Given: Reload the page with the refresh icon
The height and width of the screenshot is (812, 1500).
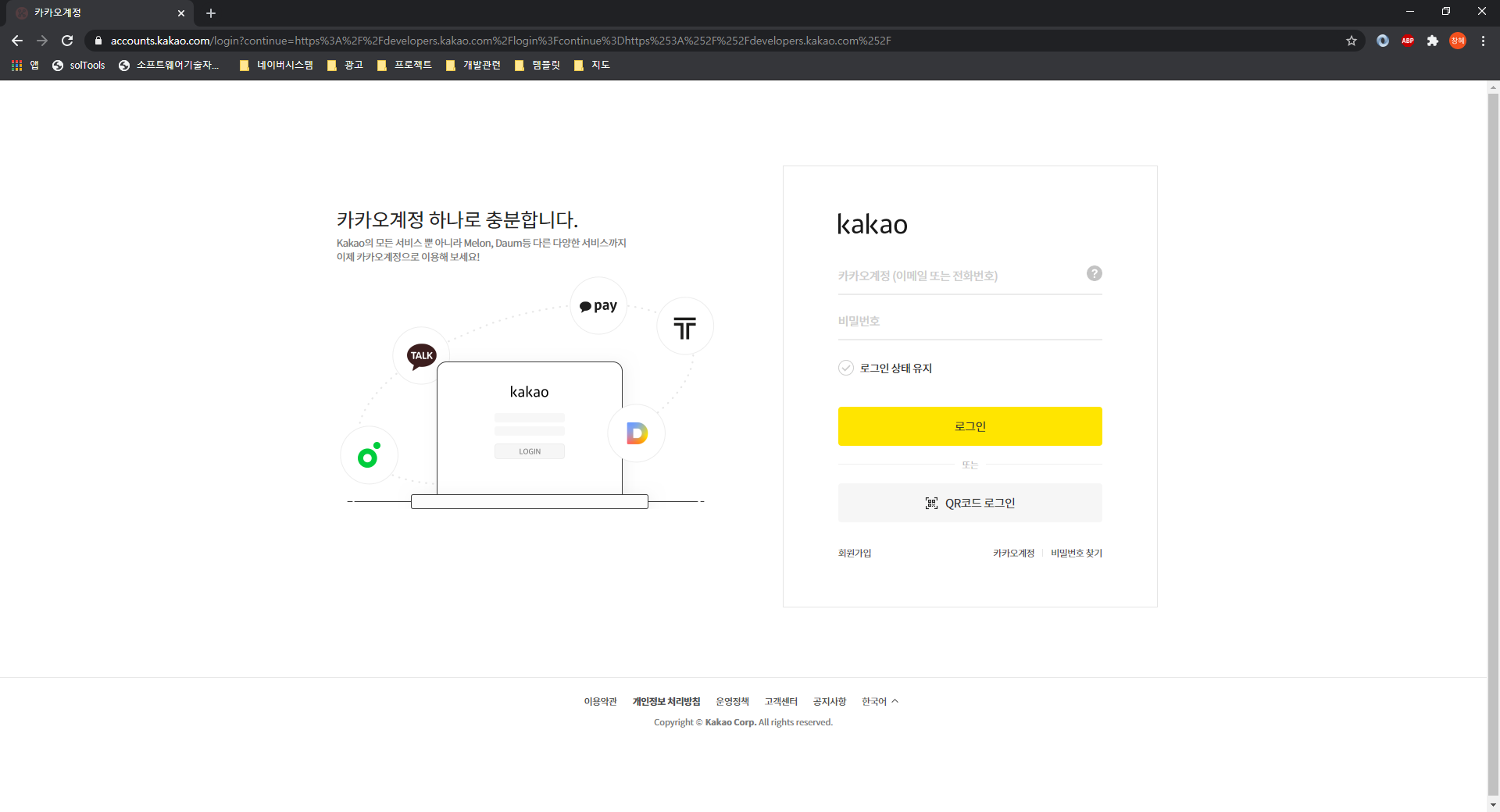Looking at the screenshot, I should click(67, 41).
